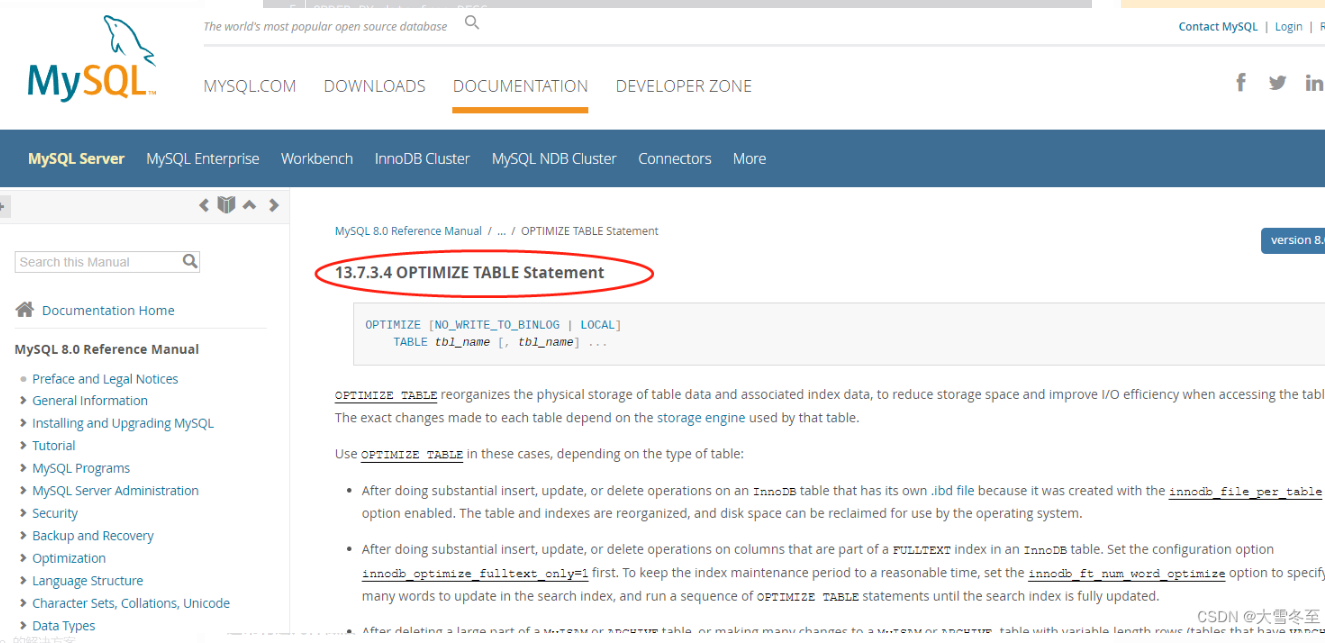Open the search by clicking the magnifier icon
The image size is (1325, 643).
click(471, 19)
